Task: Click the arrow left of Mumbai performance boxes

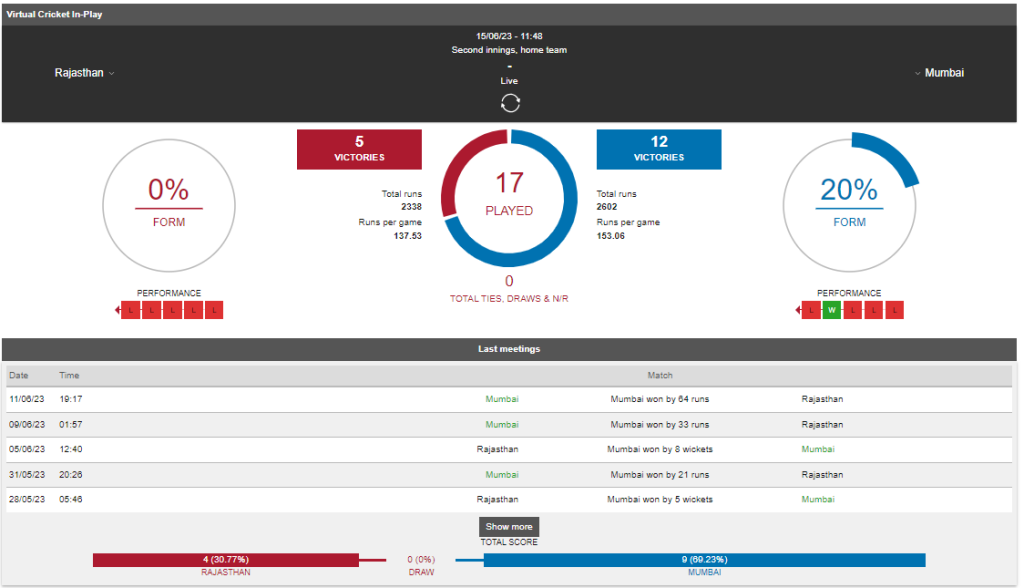Action: pos(797,311)
